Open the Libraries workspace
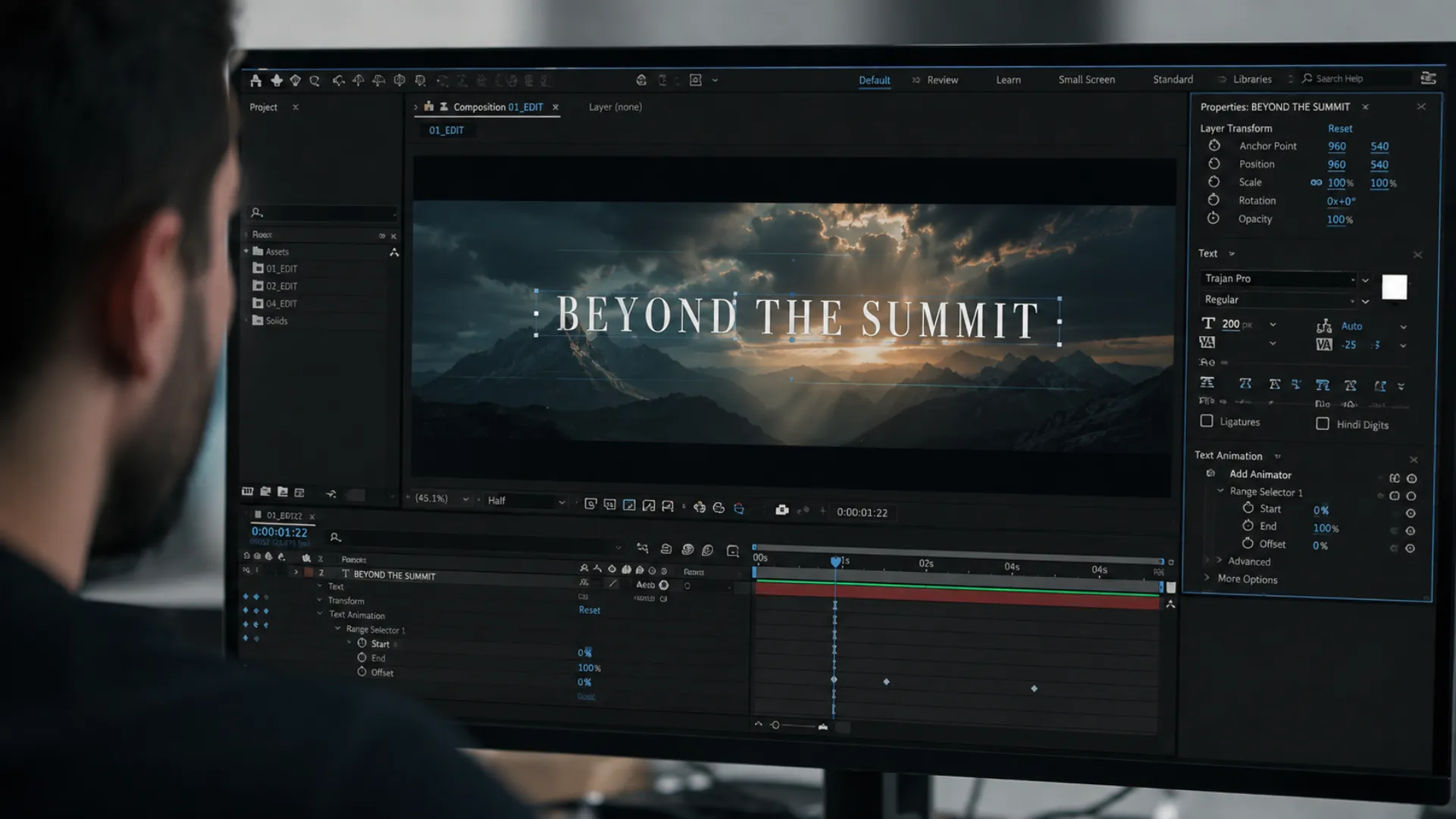This screenshot has height=819, width=1456. coord(1252,79)
